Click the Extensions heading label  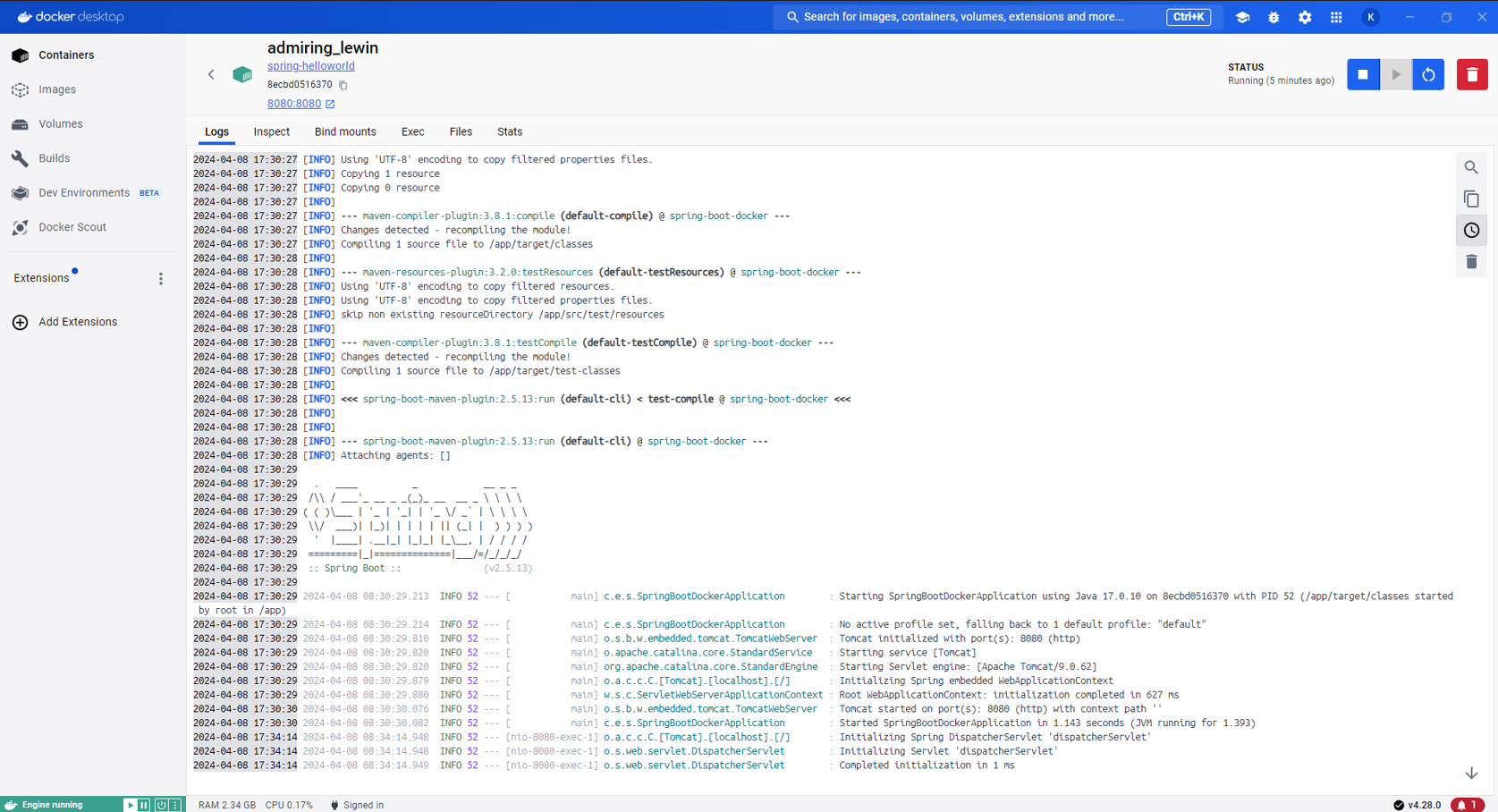41,278
